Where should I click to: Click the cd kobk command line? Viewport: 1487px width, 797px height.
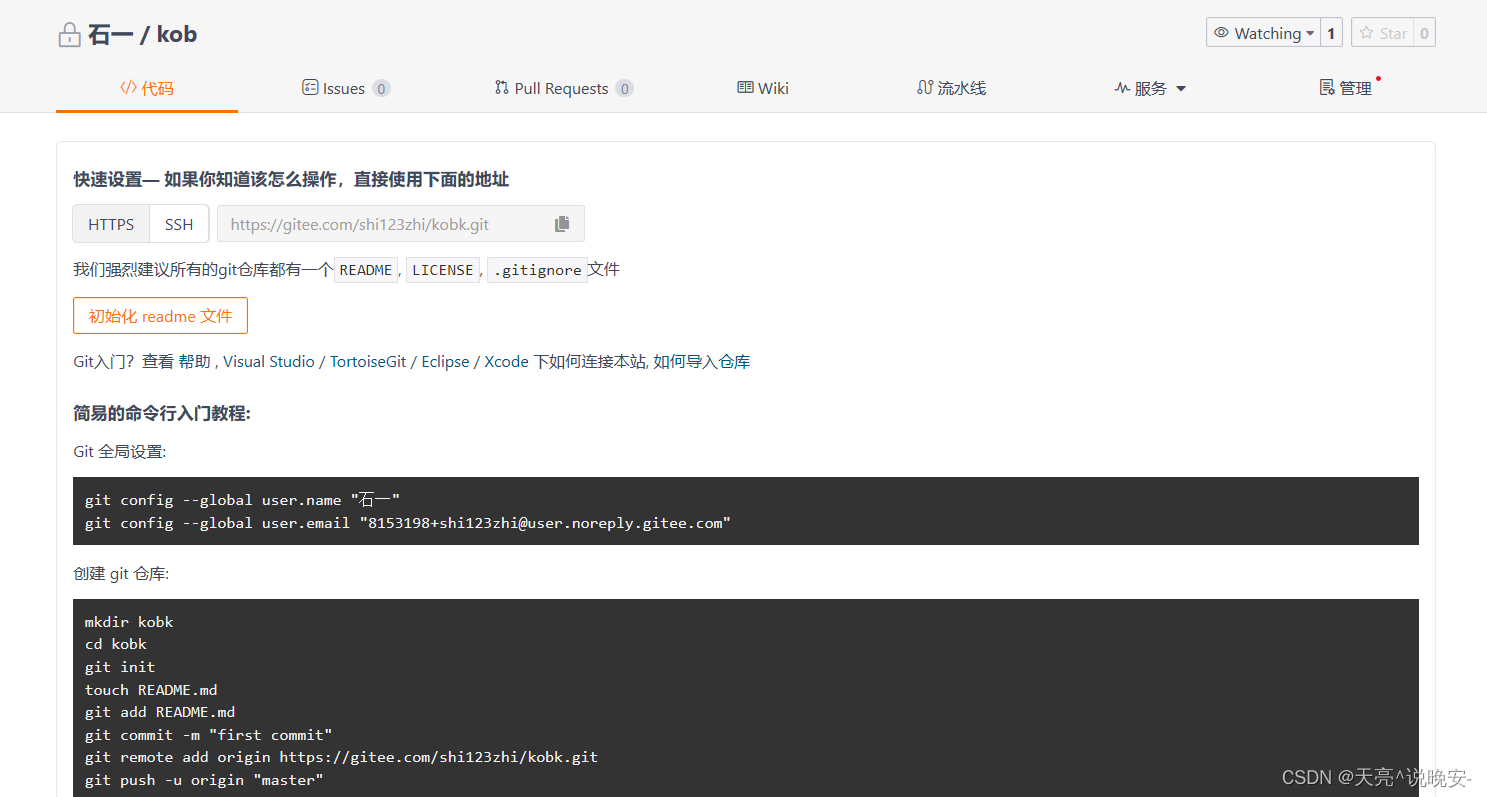pos(116,644)
